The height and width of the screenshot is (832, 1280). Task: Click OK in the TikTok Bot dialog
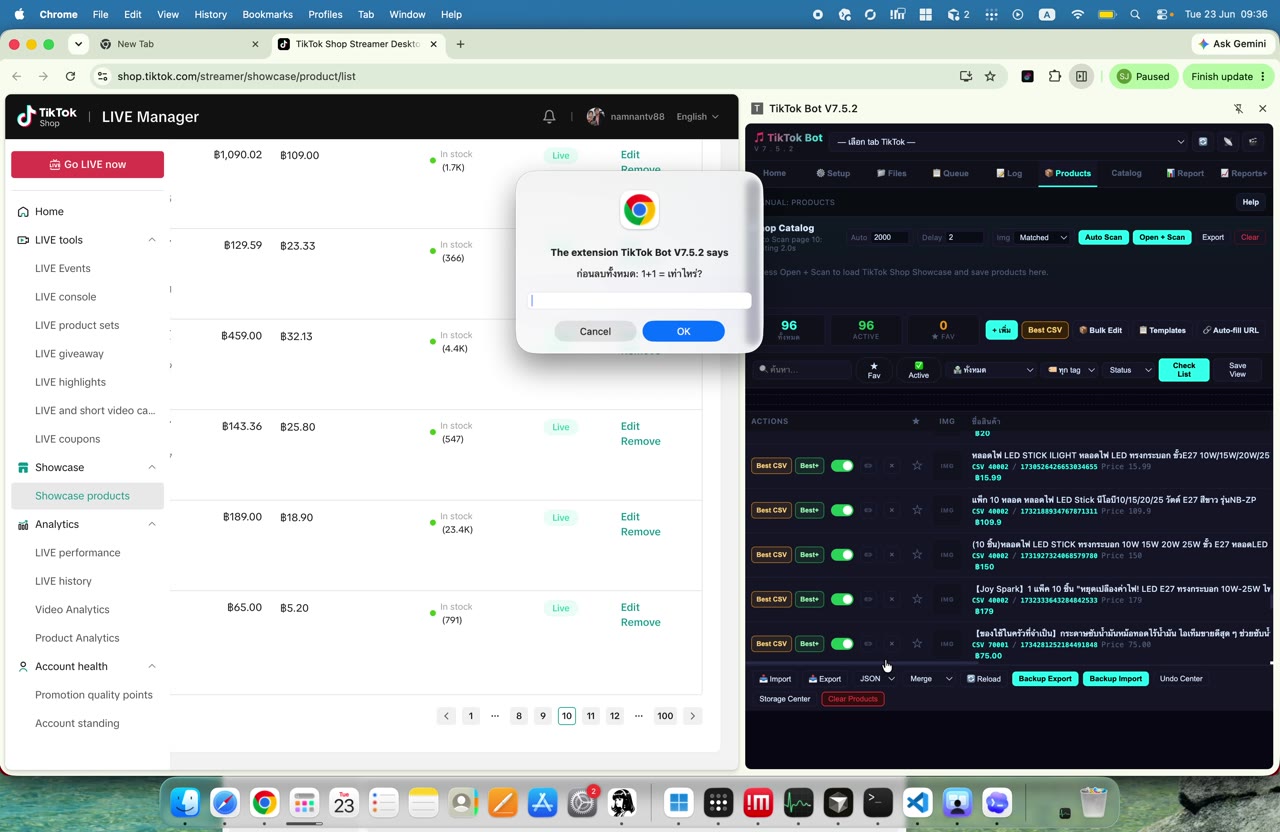(x=683, y=331)
